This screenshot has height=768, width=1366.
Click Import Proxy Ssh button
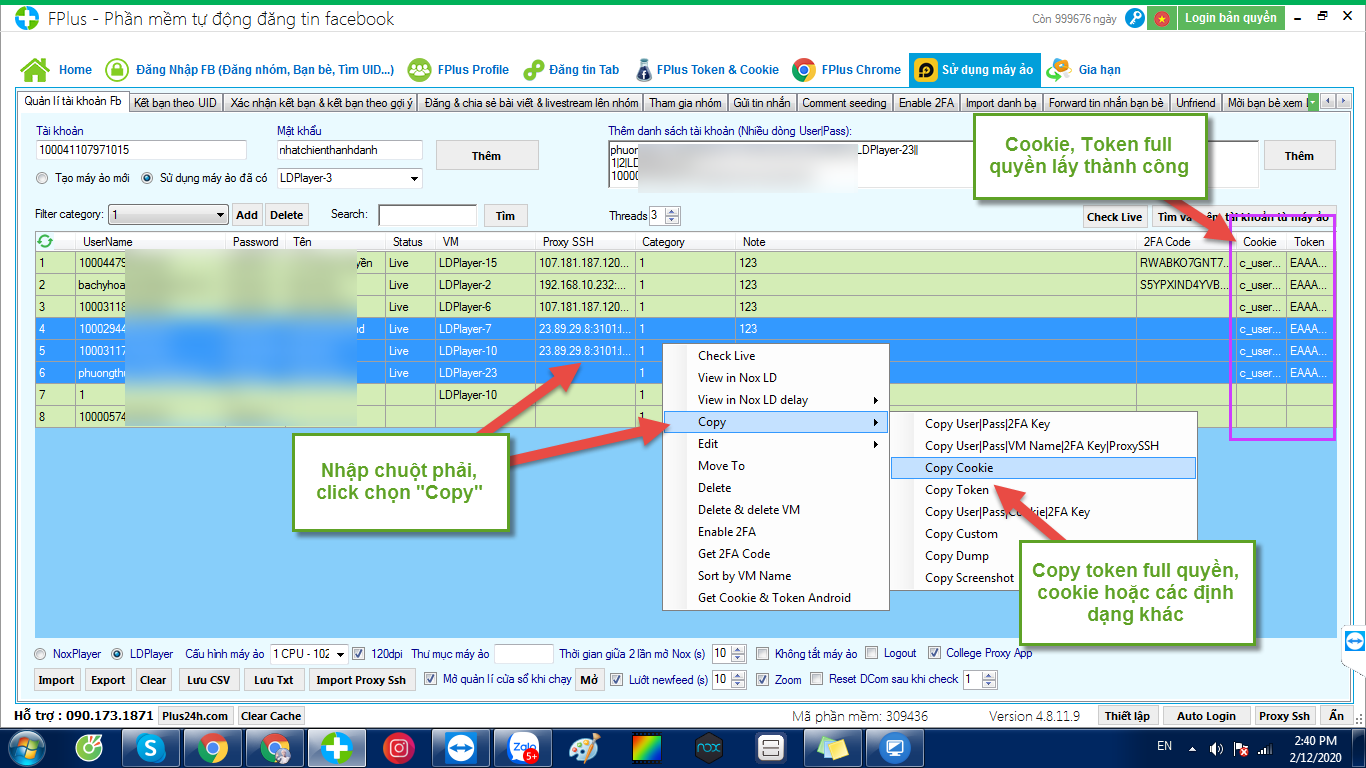361,680
